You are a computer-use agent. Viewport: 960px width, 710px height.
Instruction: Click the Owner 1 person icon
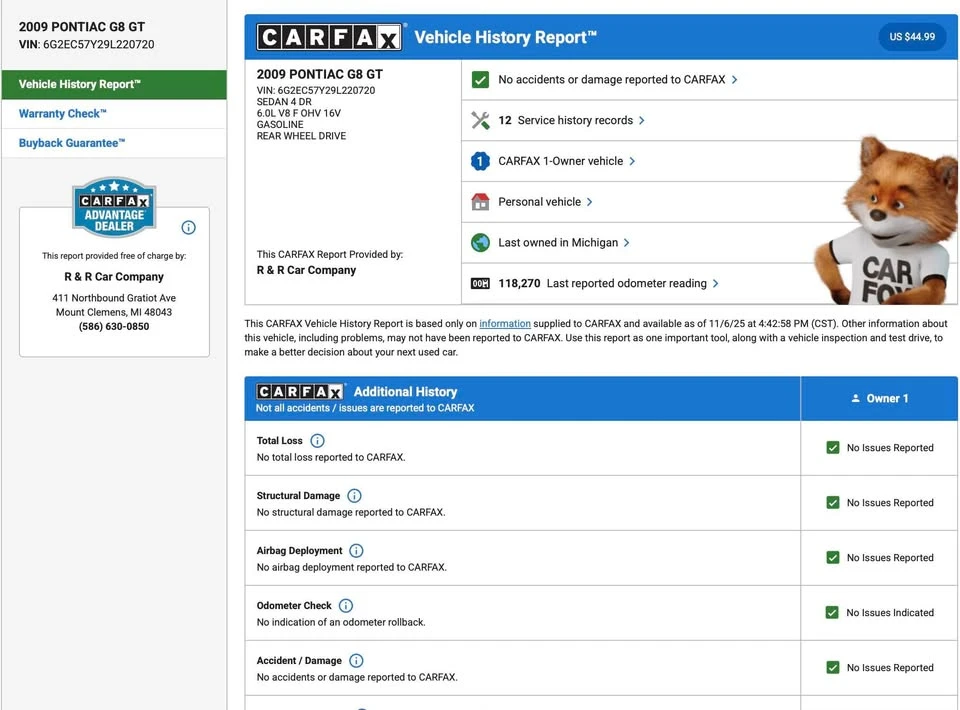855,398
